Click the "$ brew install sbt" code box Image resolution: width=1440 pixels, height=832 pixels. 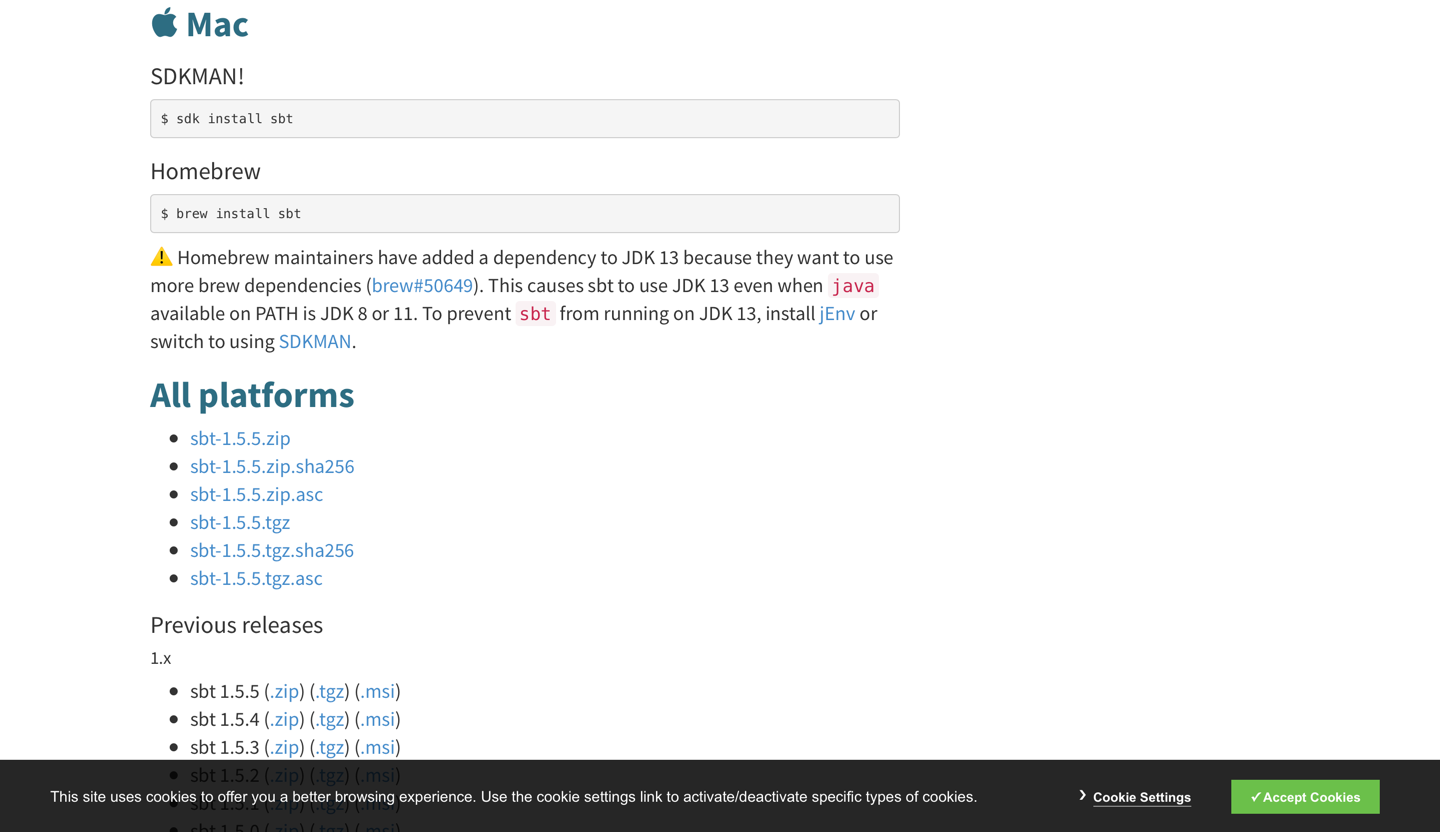pyautogui.click(x=525, y=214)
